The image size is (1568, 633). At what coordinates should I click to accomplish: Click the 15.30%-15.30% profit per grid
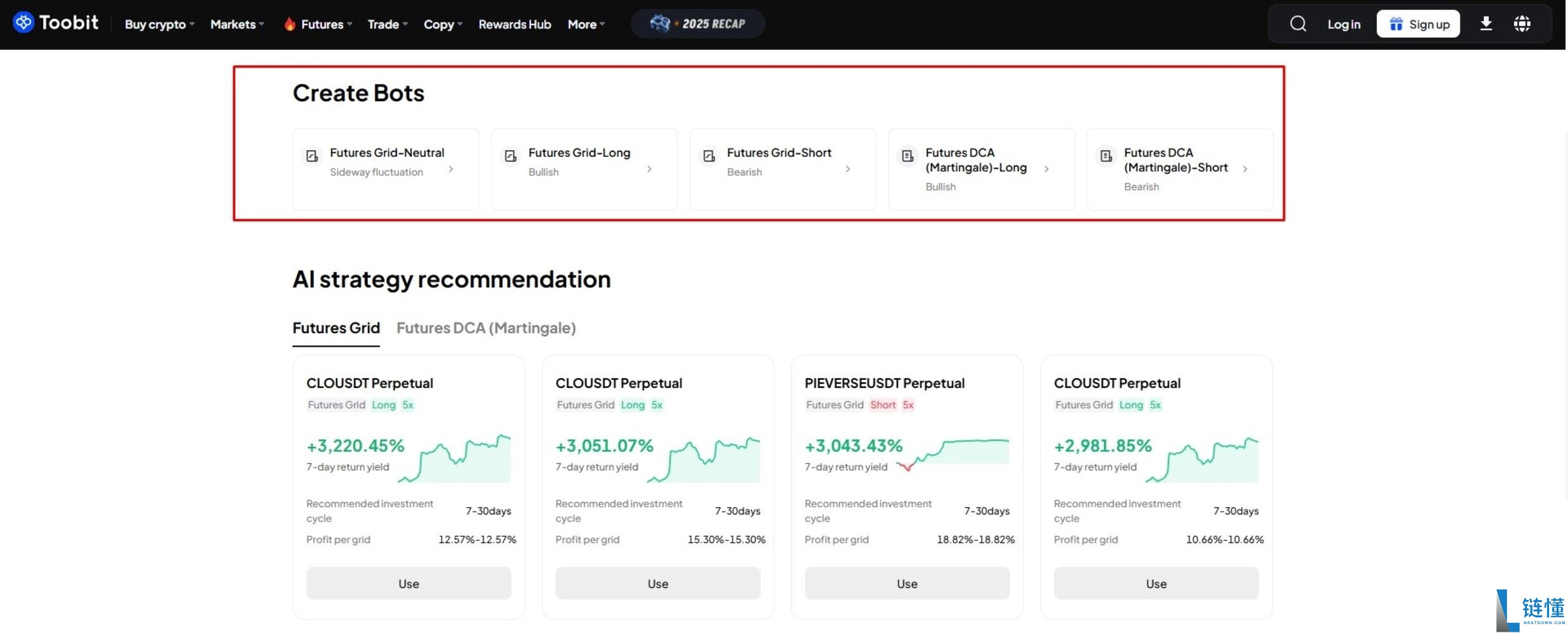click(726, 539)
